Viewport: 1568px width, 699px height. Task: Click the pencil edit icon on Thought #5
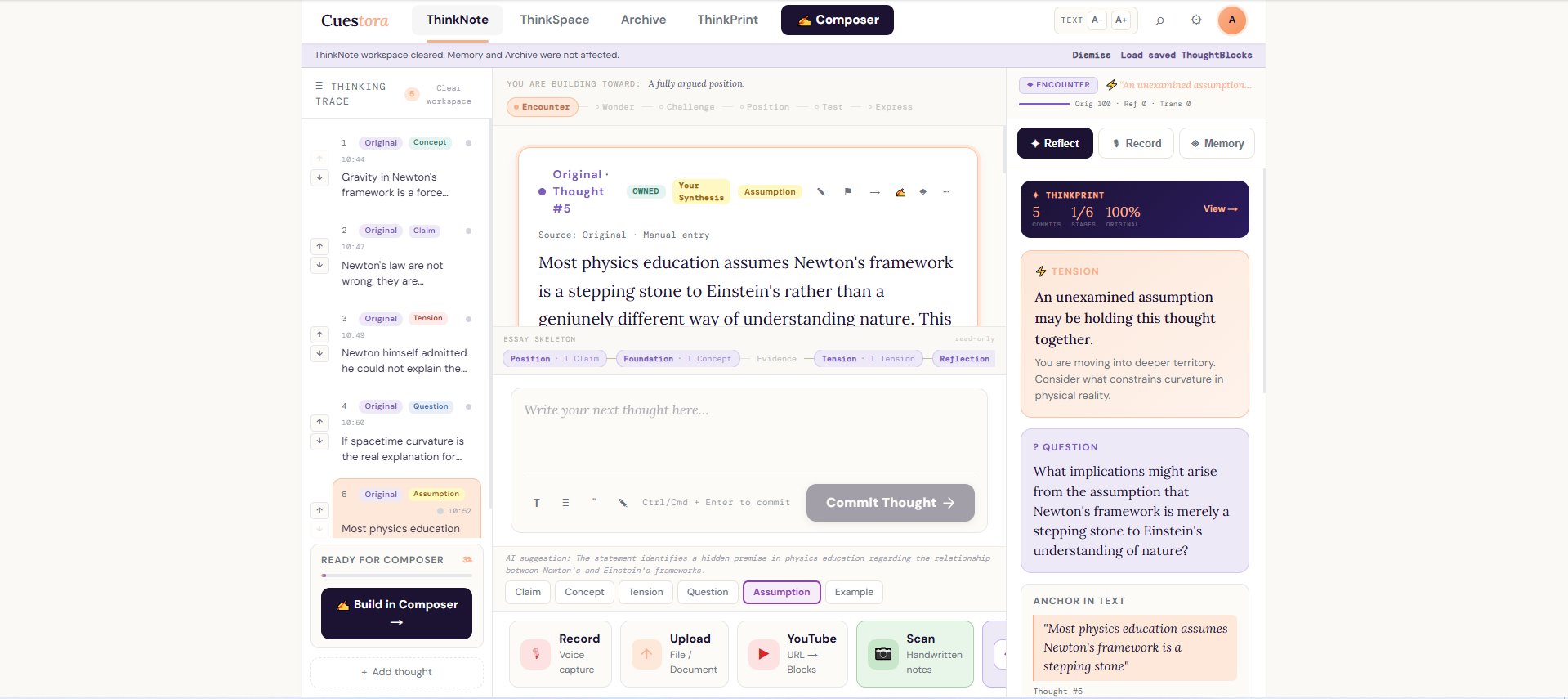821,191
